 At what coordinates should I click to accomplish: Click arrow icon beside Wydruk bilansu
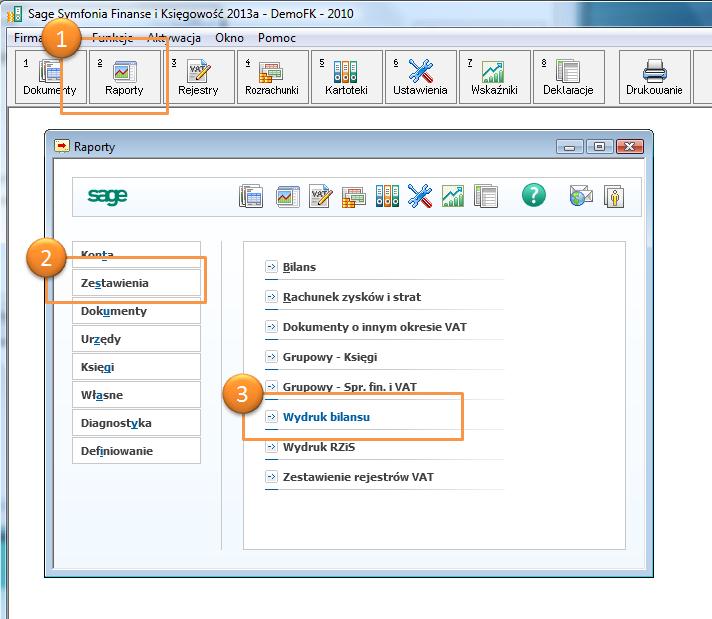click(271, 416)
